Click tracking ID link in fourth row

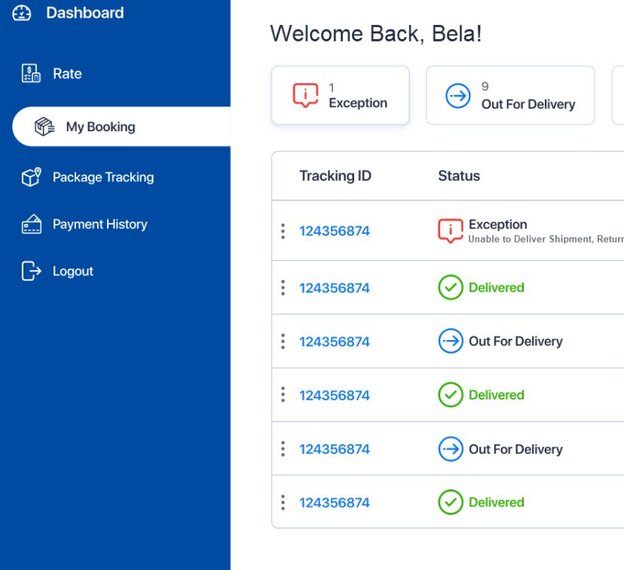point(334,395)
